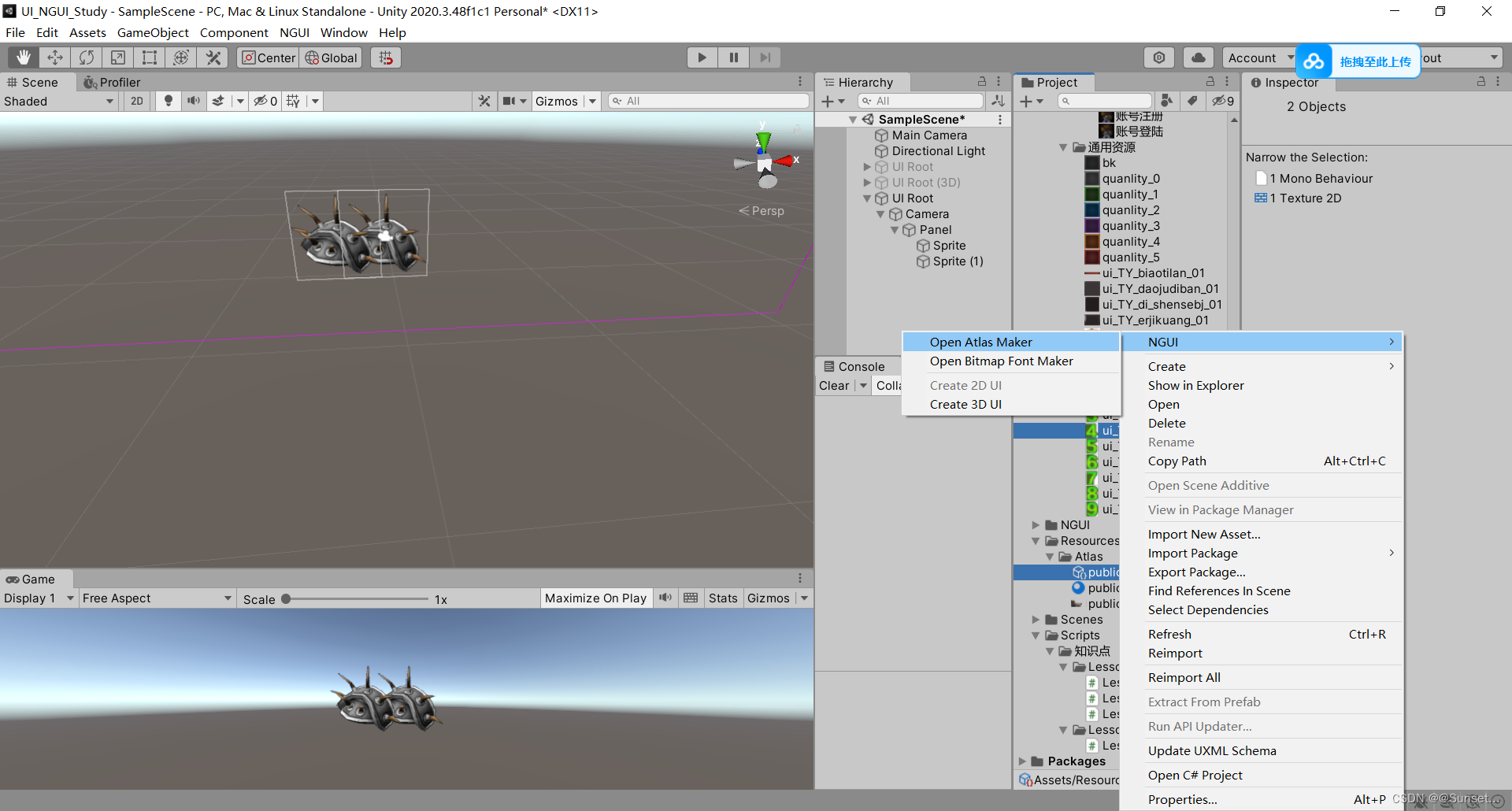Toggle Maximize On Play in Game view

(596, 598)
